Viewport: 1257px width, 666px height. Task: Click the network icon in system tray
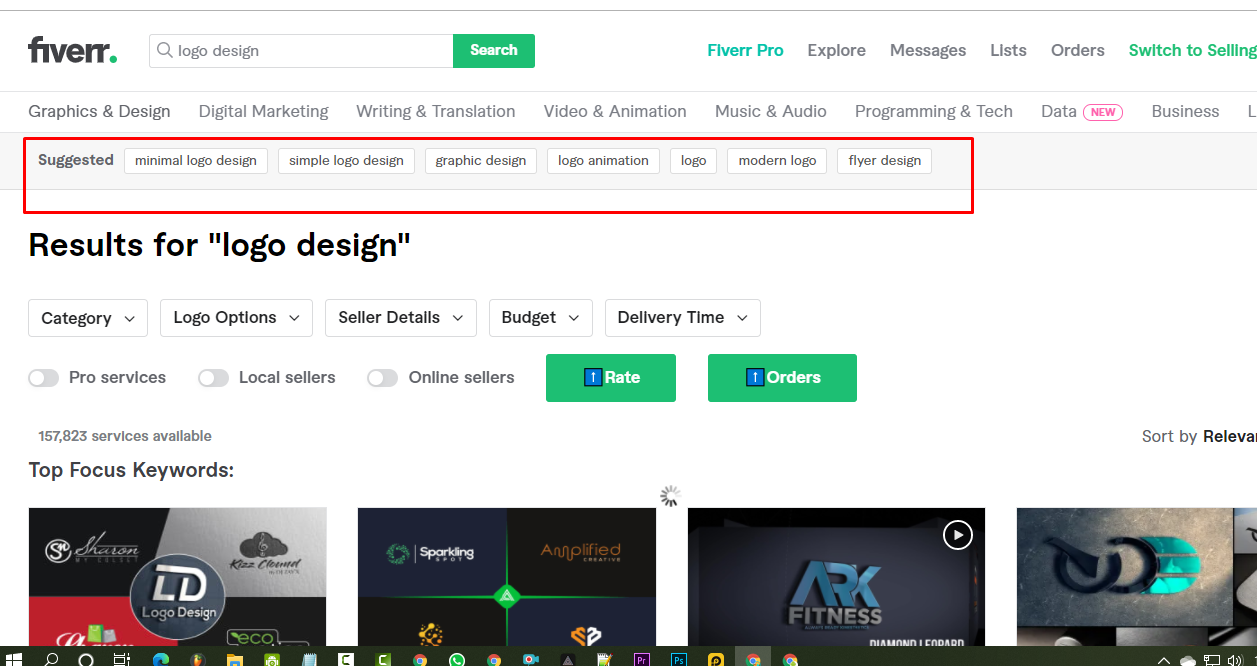pyautogui.click(x=1211, y=660)
